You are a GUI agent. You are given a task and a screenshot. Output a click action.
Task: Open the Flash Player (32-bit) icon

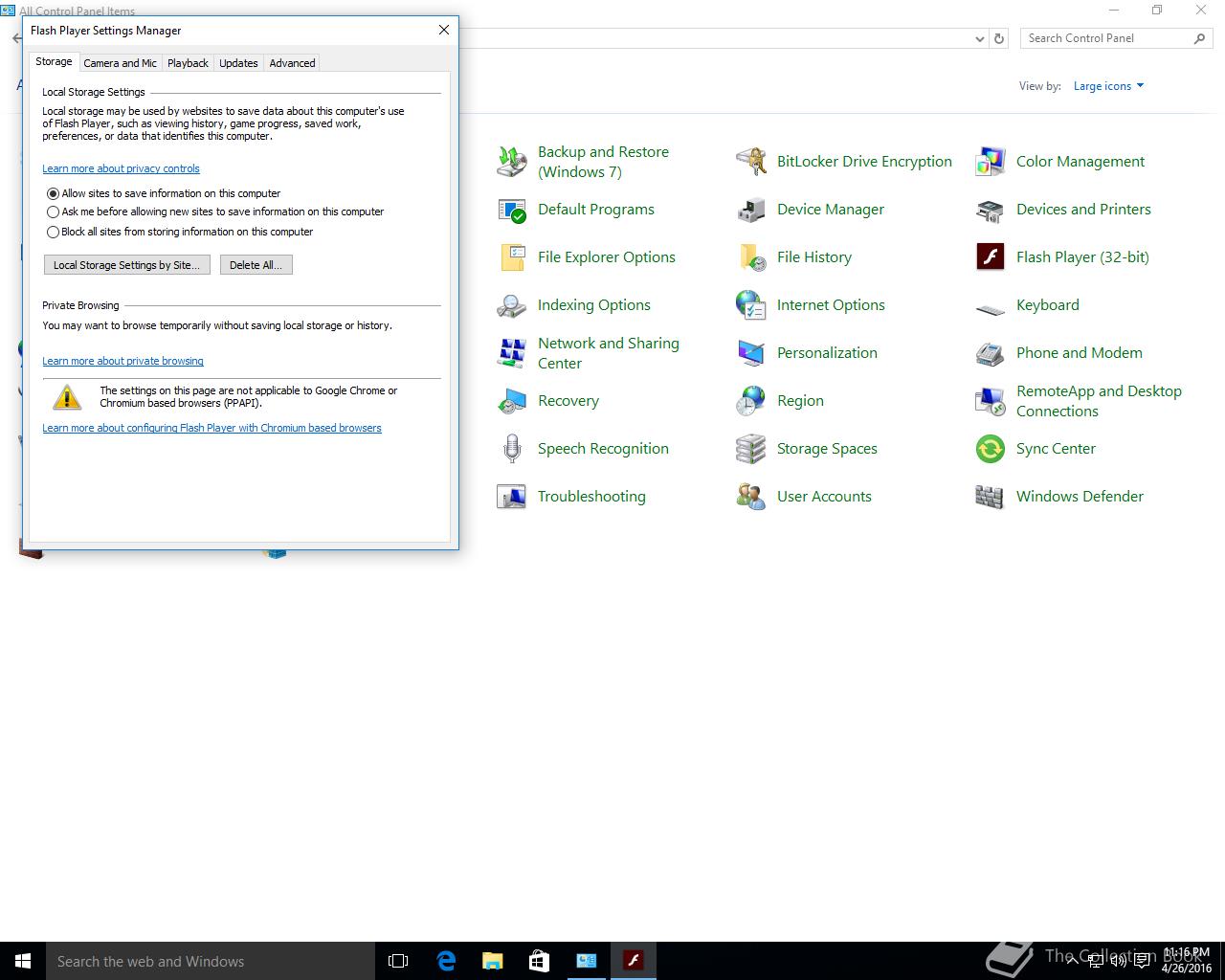pos(991,257)
